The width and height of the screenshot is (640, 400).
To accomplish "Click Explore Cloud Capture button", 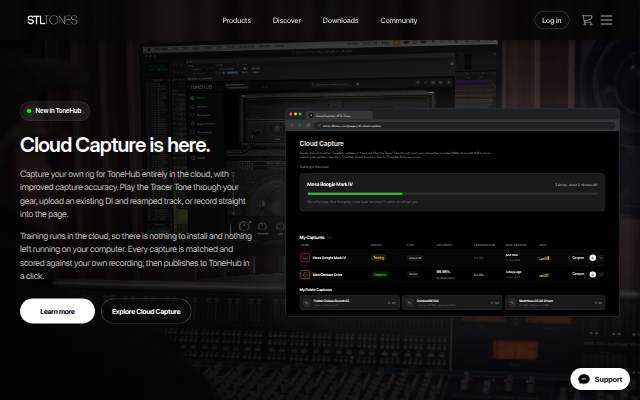I will pyautogui.click(x=146, y=311).
